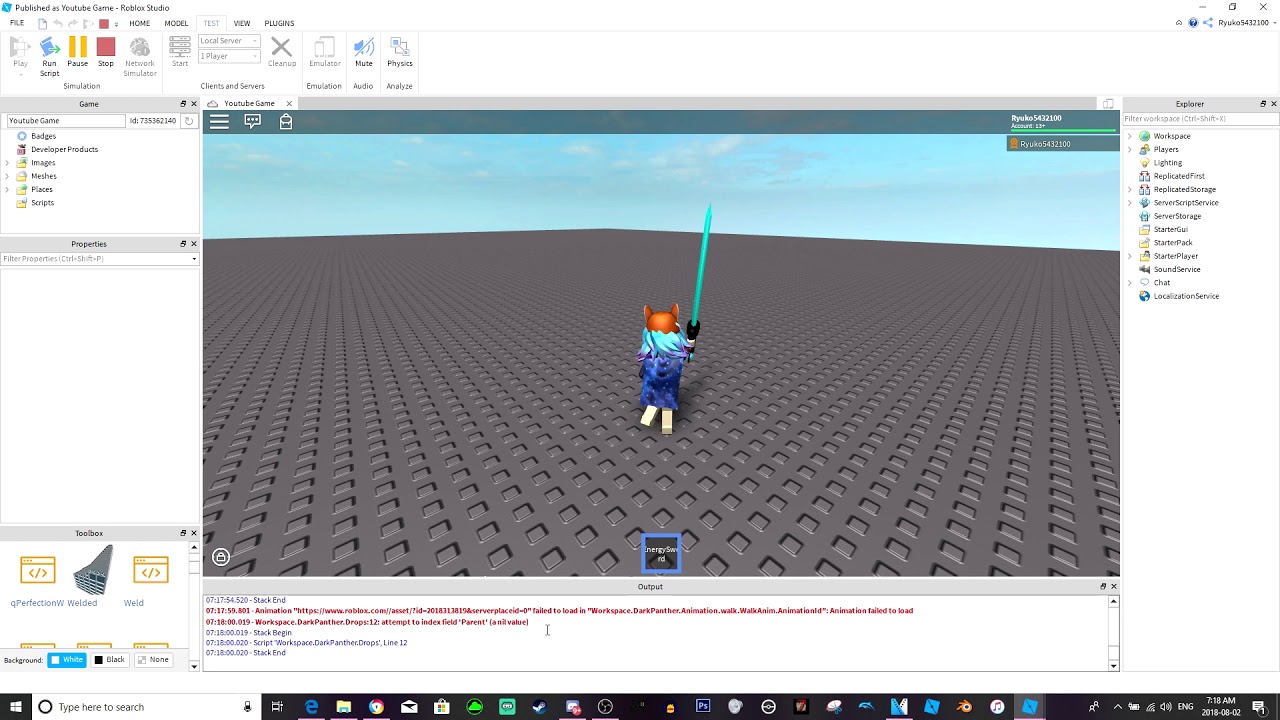Screen dimensions: 1280x720
Task: Pause the simulation
Action: tap(77, 53)
